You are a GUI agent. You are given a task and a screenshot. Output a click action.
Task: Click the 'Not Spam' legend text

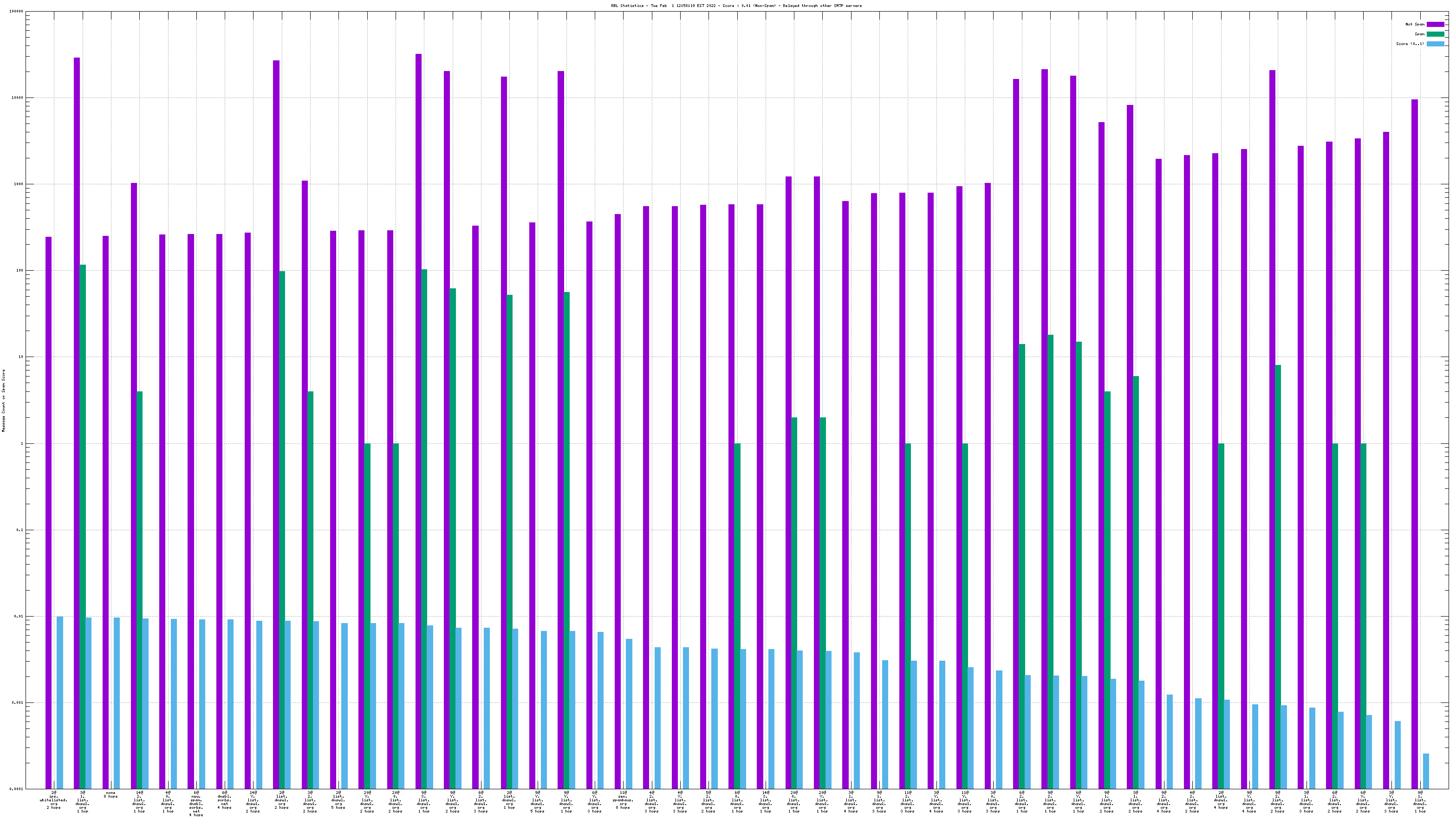tap(1415, 24)
